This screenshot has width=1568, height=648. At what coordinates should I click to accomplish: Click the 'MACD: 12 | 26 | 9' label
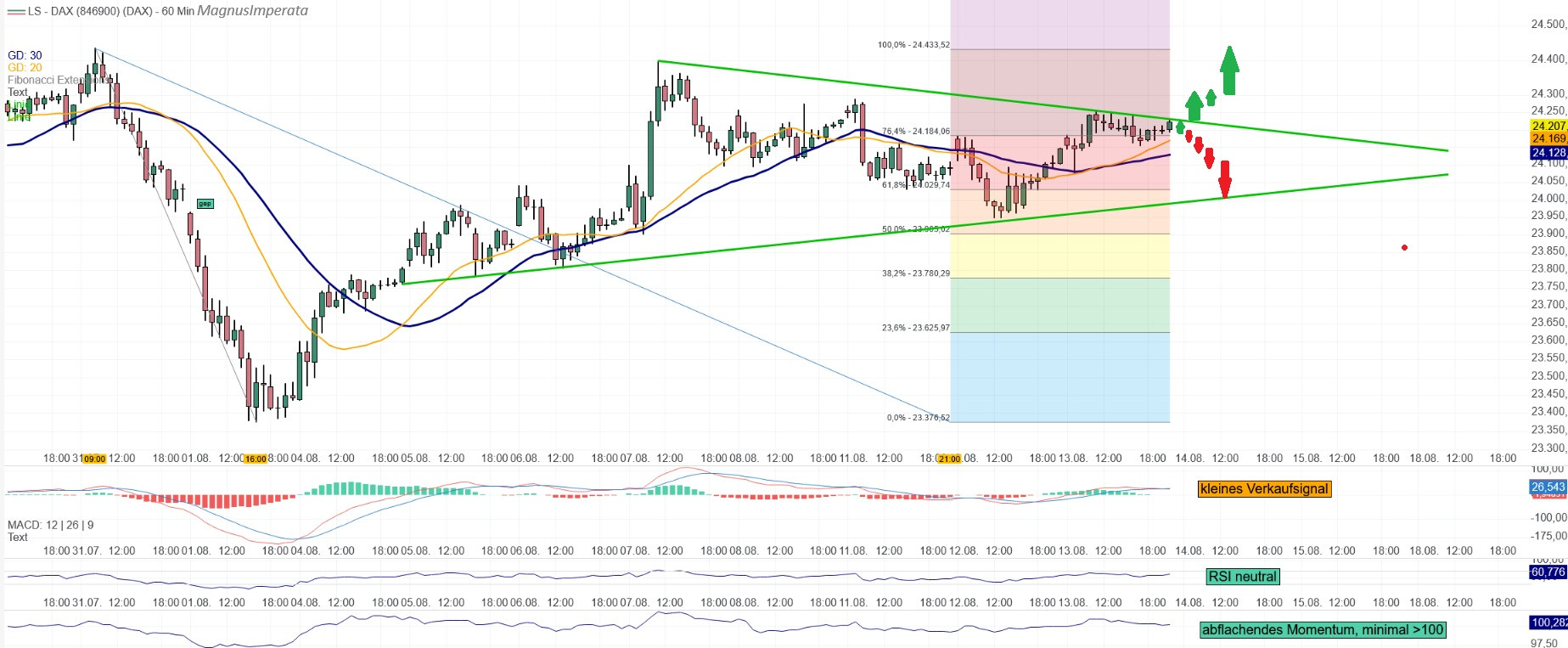coord(51,525)
